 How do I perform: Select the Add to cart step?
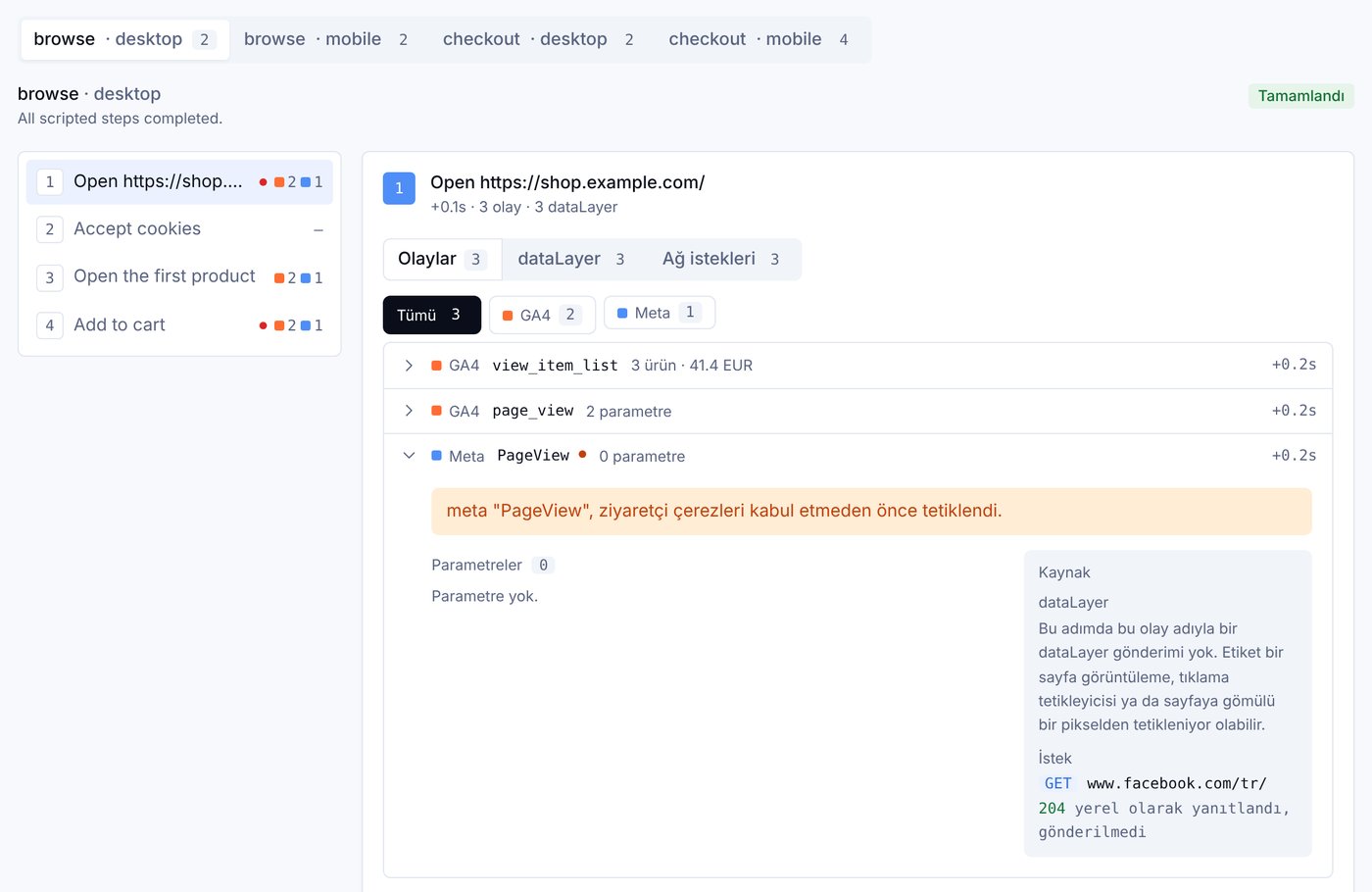click(179, 325)
